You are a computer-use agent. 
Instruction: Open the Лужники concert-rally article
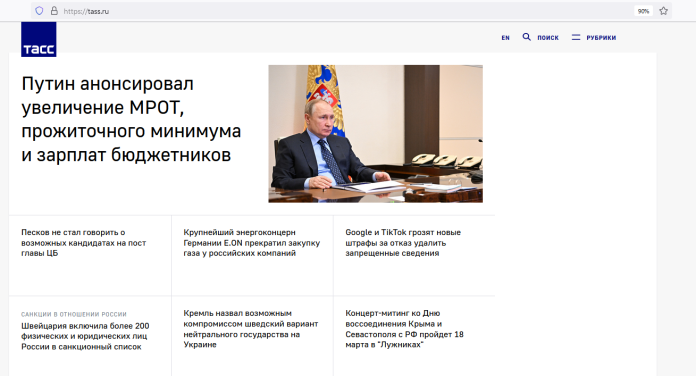click(x=404, y=329)
